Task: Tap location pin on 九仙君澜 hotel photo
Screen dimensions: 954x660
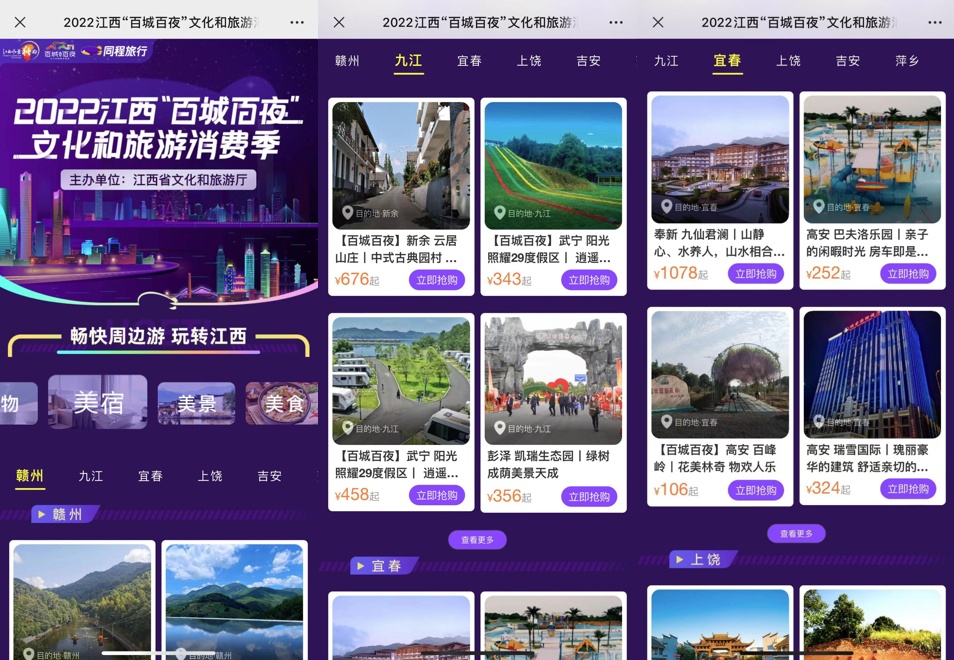Action: coord(666,207)
